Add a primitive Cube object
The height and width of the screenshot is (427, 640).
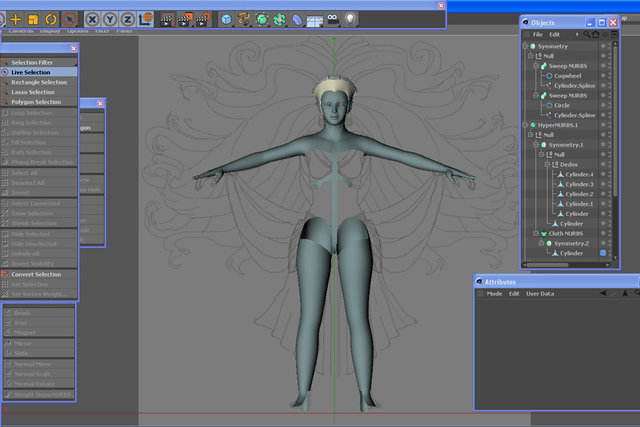click(226, 19)
